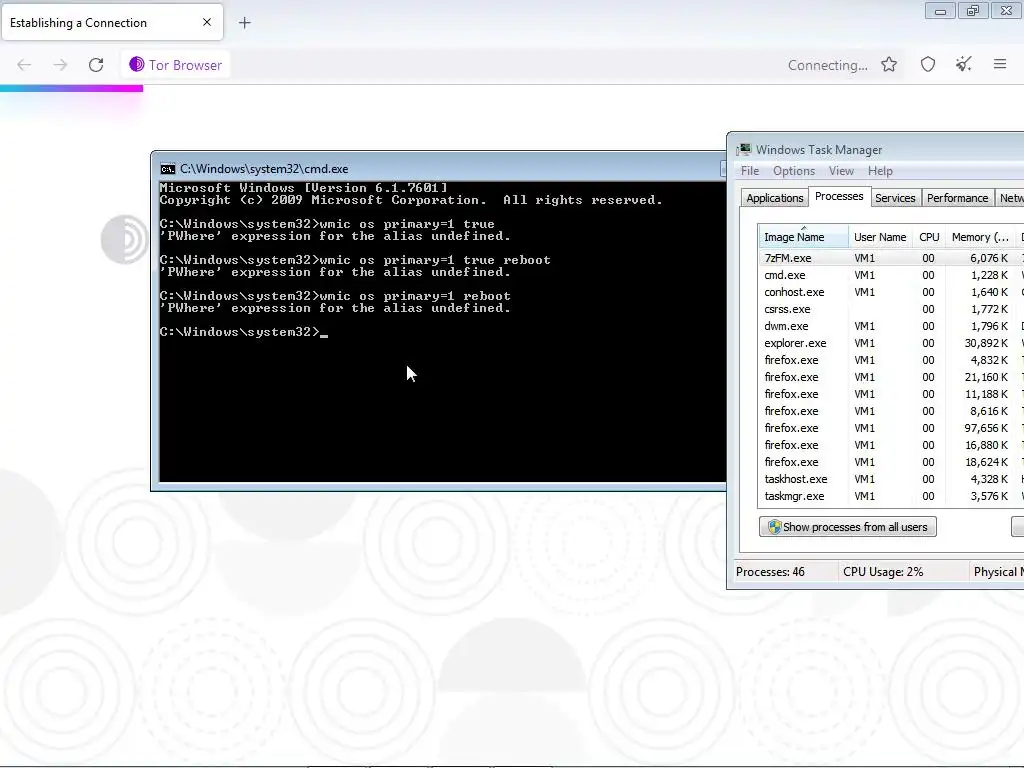Click the CPU Usage: 2% status text

[883, 571]
